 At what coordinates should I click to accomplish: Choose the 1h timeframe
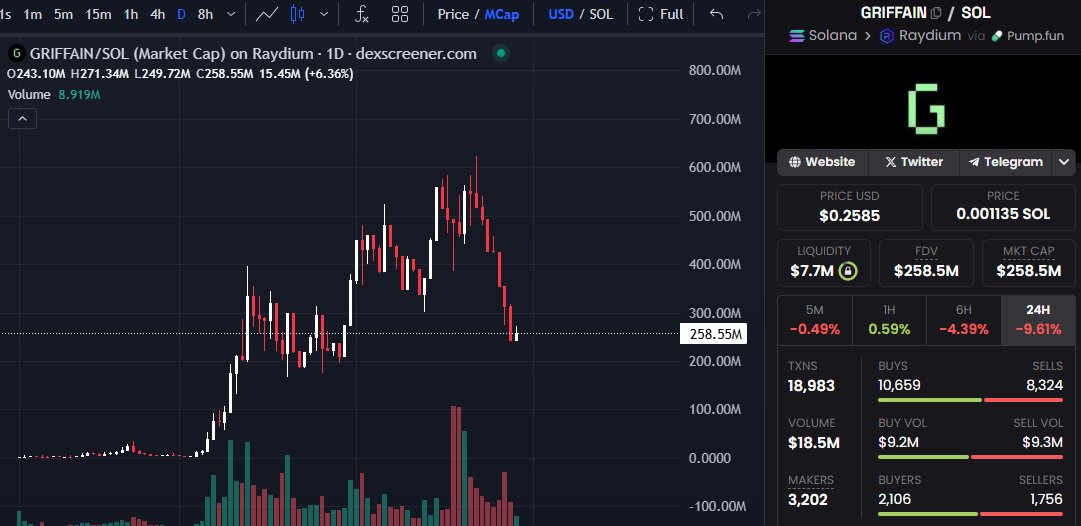pyautogui.click(x=131, y=14)
